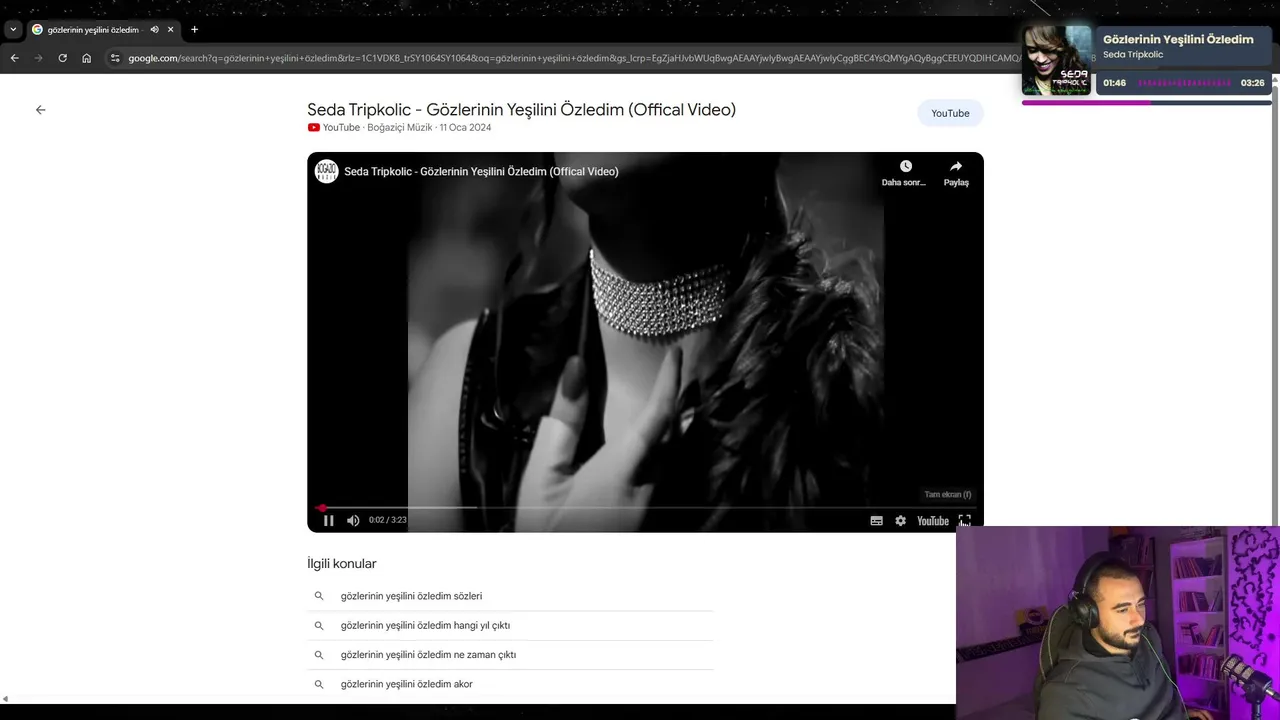Click search icon beside 'hangi yıl çıktı' suggestion
The height and width of the screenshot is (720, 1280).
tap(319, 625)
